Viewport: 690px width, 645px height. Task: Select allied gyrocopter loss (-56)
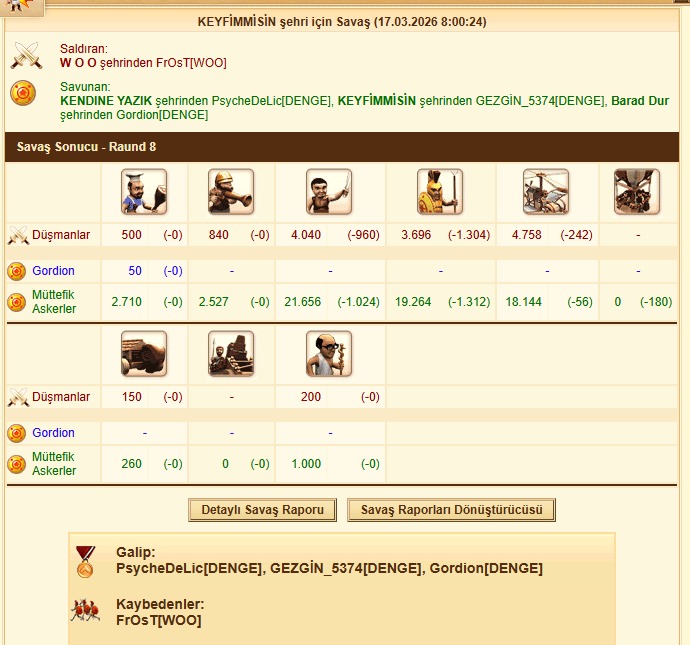point(580,302)
